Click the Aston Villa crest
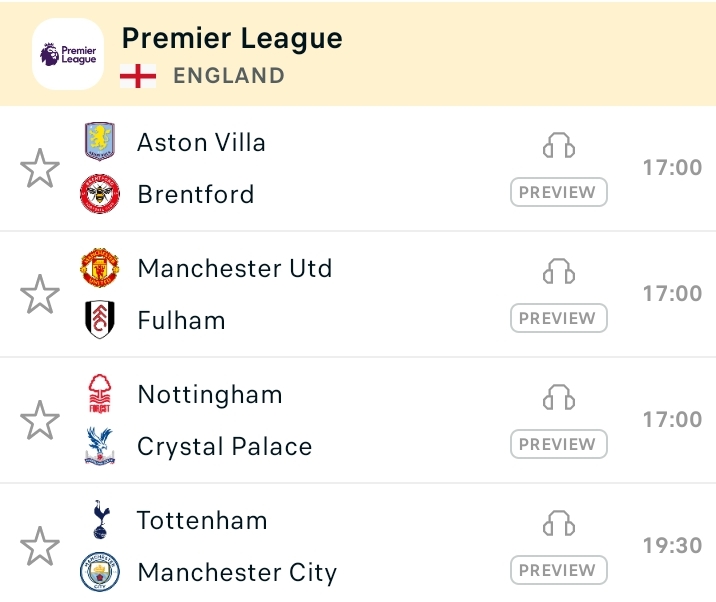This screenshot has width=716, height=602. pyautogui.click(x=100, y=141)
